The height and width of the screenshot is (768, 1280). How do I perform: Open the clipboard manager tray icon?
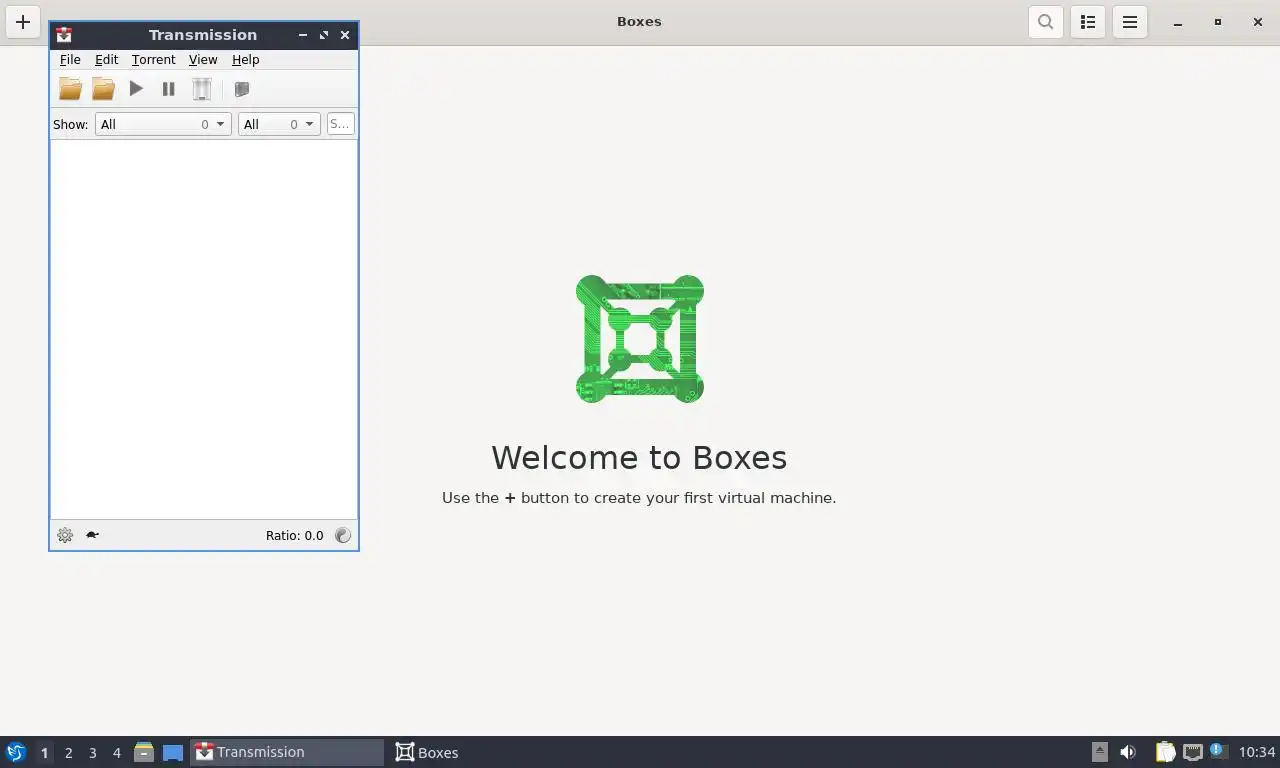[x=1165, y=752]
